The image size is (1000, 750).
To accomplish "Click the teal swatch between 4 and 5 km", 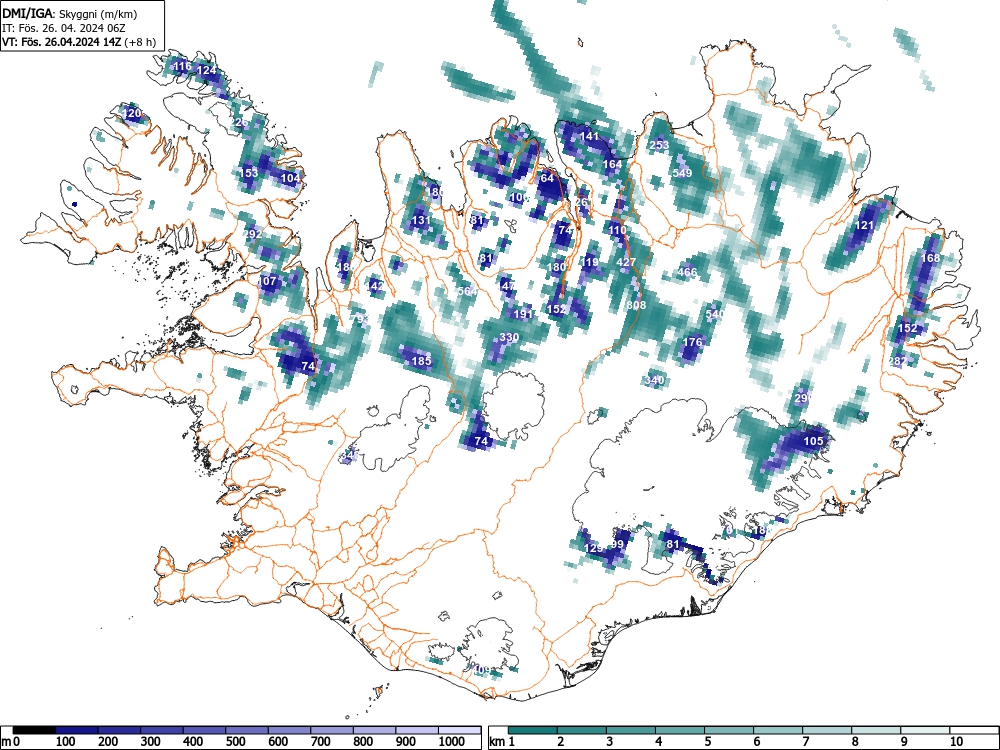I will (680, 730).
